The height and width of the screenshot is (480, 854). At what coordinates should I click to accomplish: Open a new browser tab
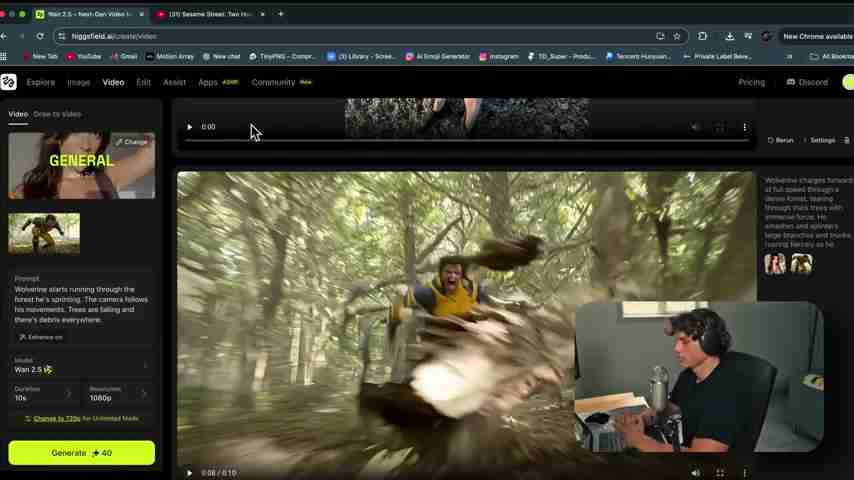click(280, 14)
